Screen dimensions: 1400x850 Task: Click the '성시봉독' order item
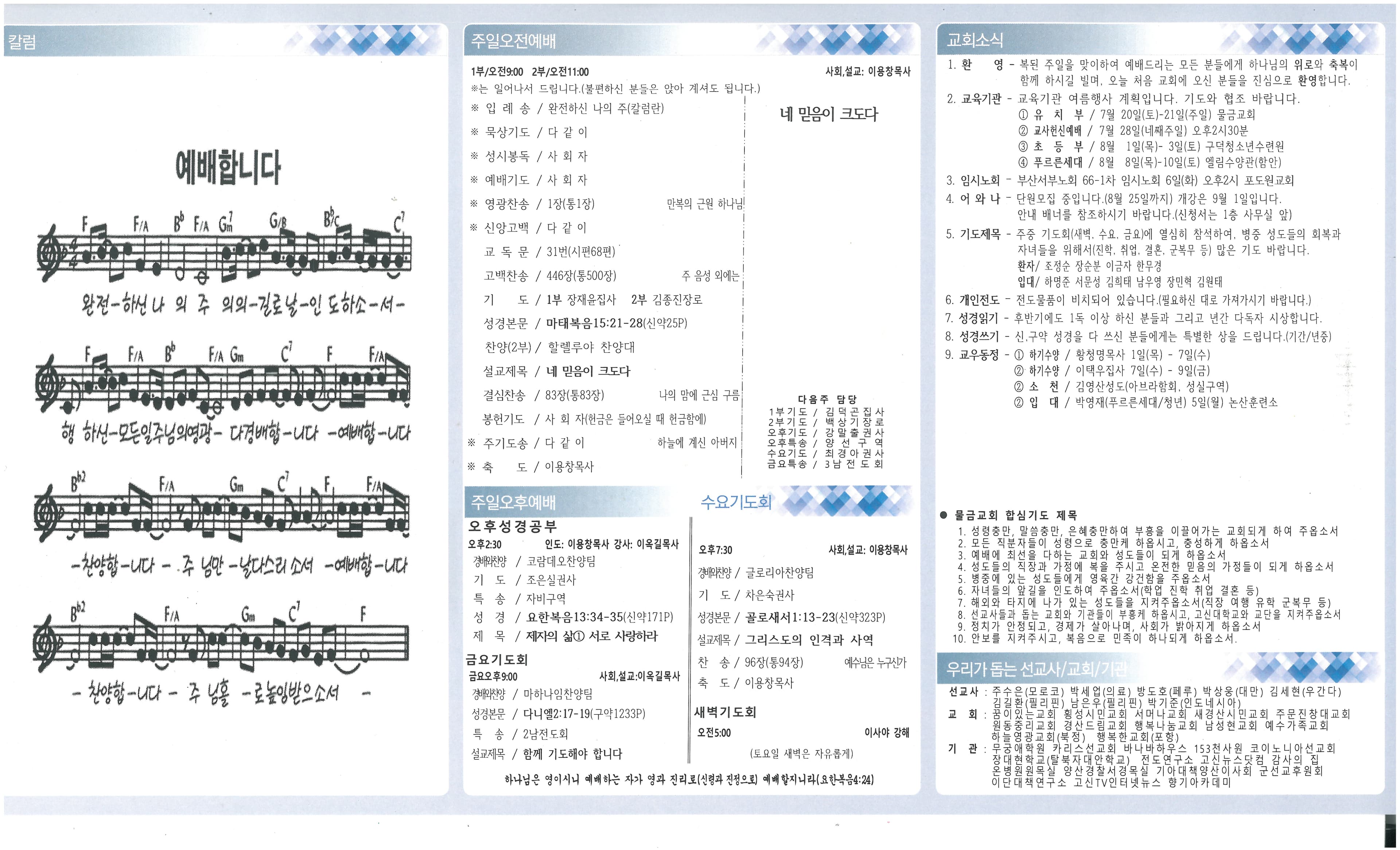[x=507, y=156]
